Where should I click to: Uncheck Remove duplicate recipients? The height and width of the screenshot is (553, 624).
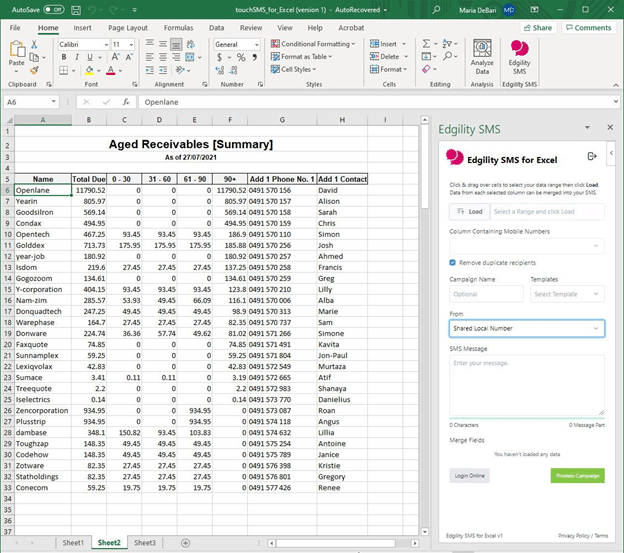pos(453,263)
